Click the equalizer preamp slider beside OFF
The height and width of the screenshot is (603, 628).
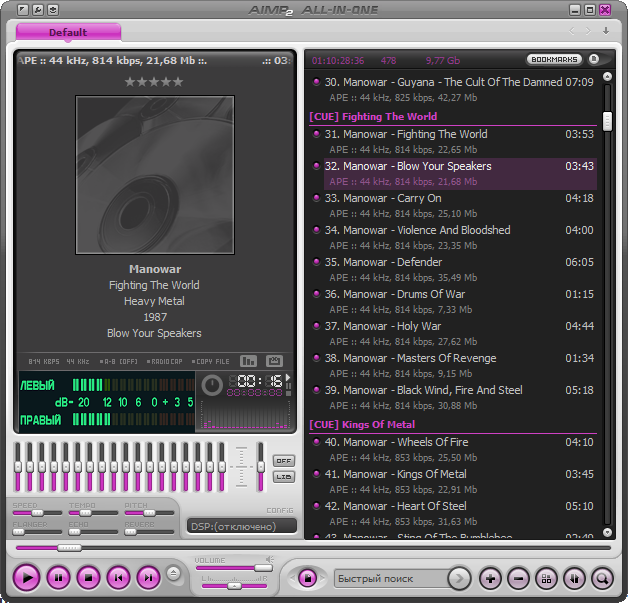pos(261,467)
